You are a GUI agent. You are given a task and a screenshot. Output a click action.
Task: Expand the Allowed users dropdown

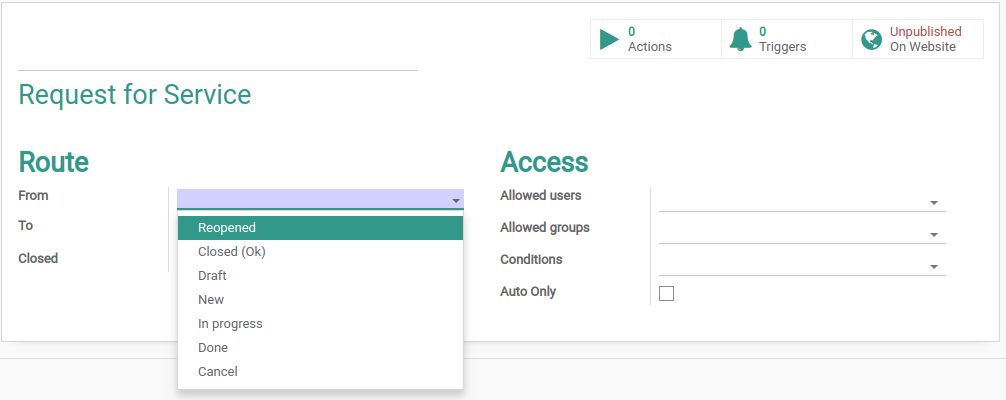[934, 203]
